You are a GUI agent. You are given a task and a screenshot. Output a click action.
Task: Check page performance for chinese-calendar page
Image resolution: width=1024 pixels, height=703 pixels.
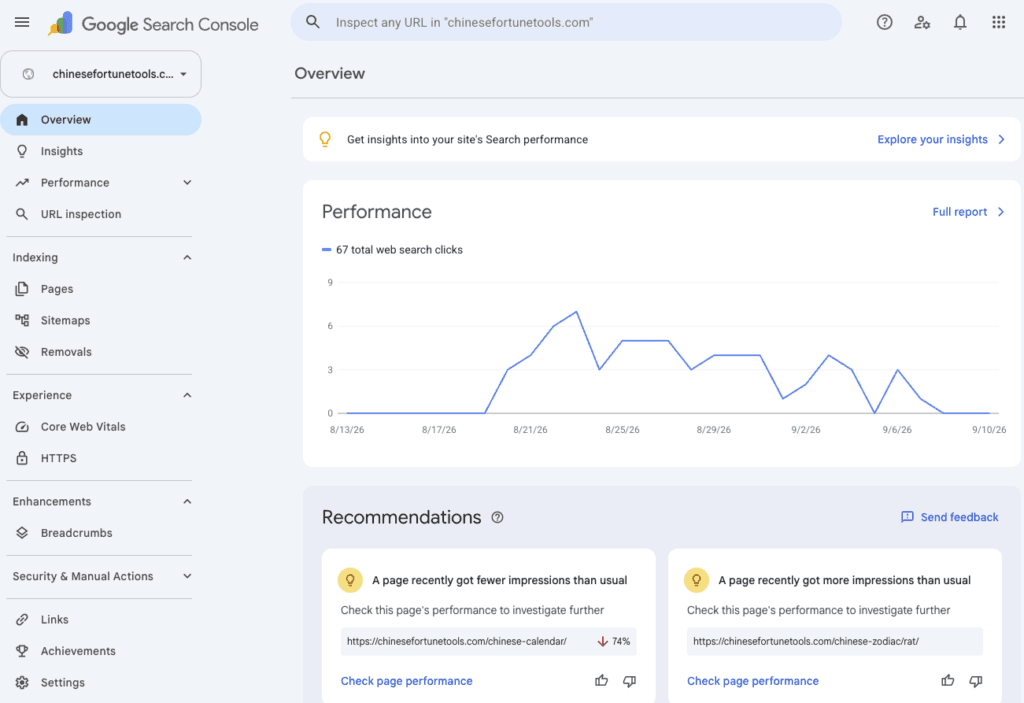tap(406, 681)
